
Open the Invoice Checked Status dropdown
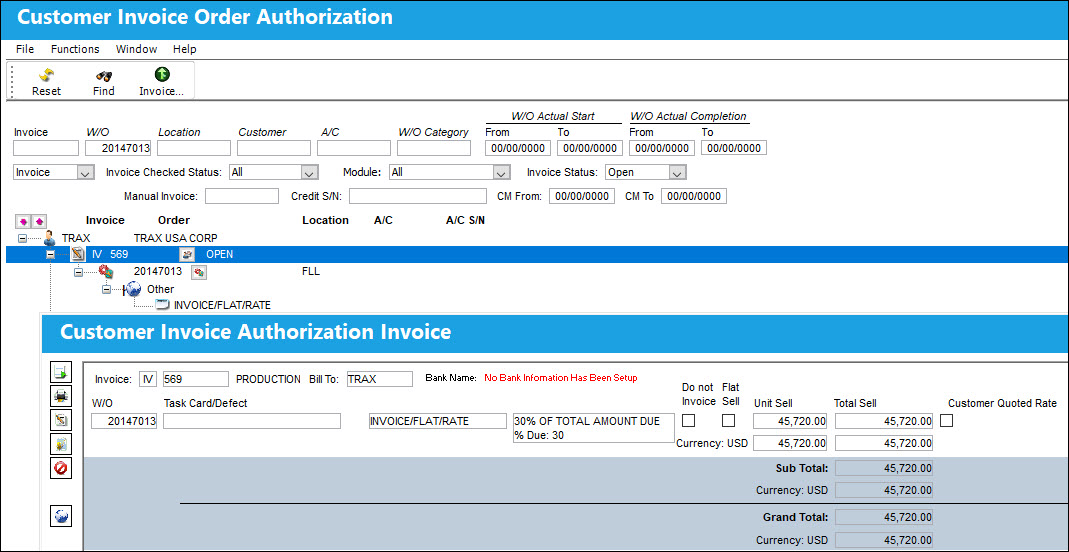coord(310,173)
